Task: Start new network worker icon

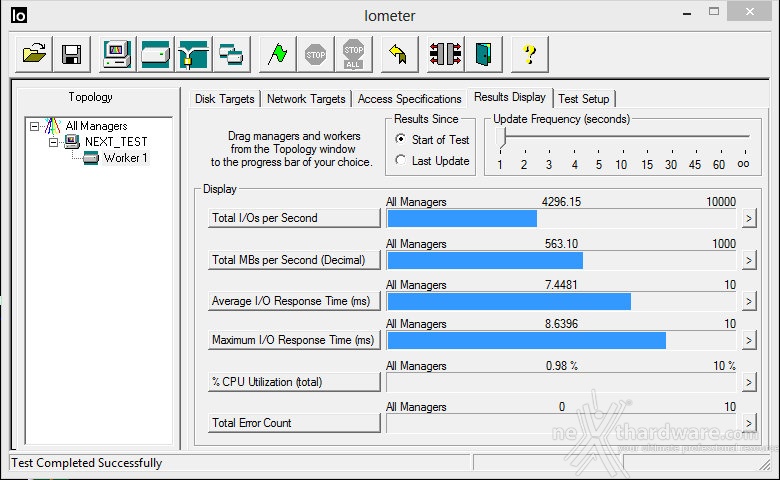Action: coord(193,54)
